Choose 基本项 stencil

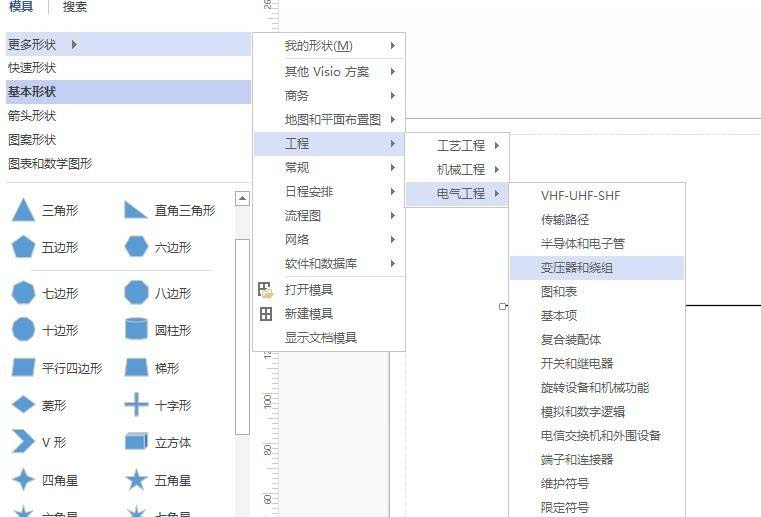[x=597, y=316]
